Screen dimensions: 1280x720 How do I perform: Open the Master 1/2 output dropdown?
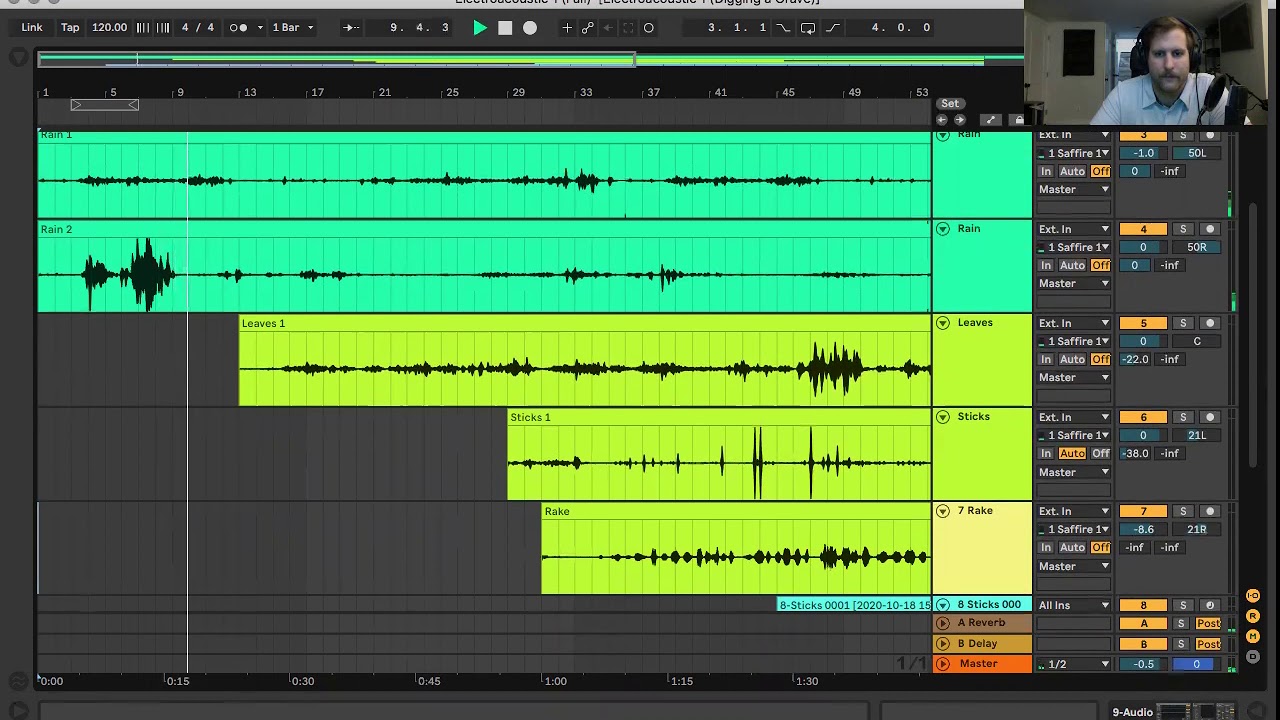point(1074,664)
